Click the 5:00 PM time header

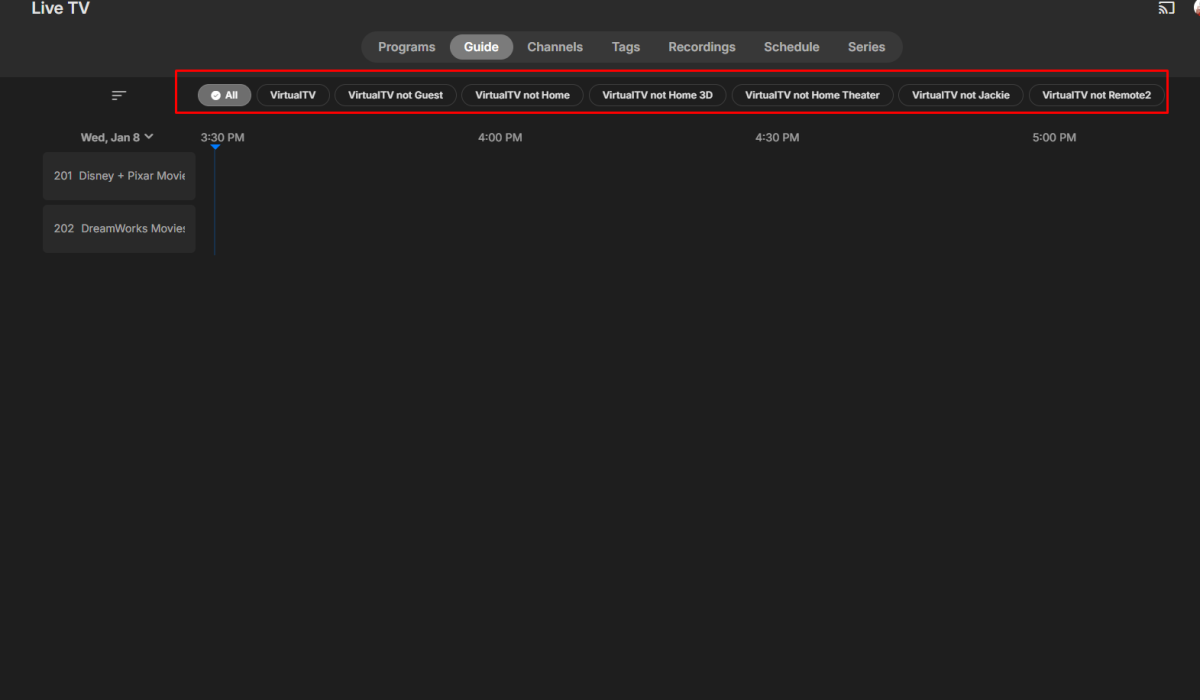point(1054,138)
